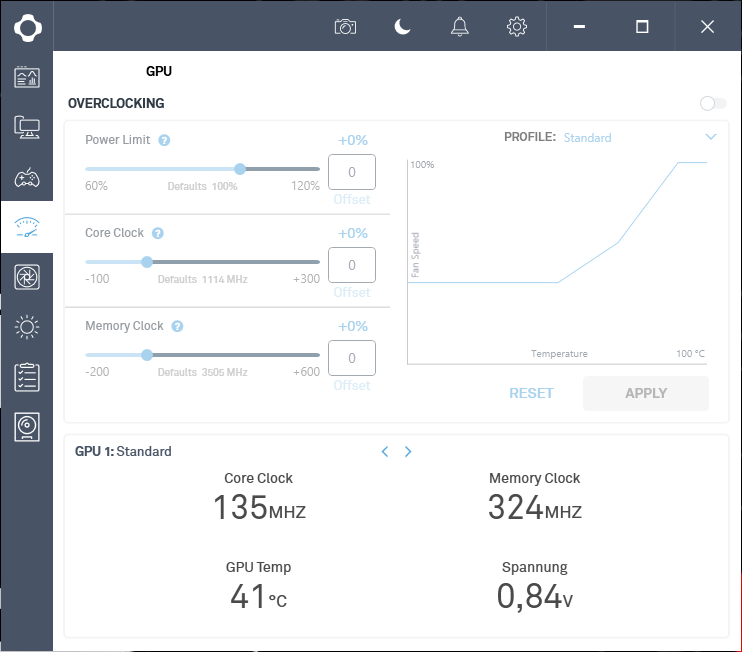Click the Power Limit slider handle
Viewport: 742px width, 652px height.
(x=240, y=169)
